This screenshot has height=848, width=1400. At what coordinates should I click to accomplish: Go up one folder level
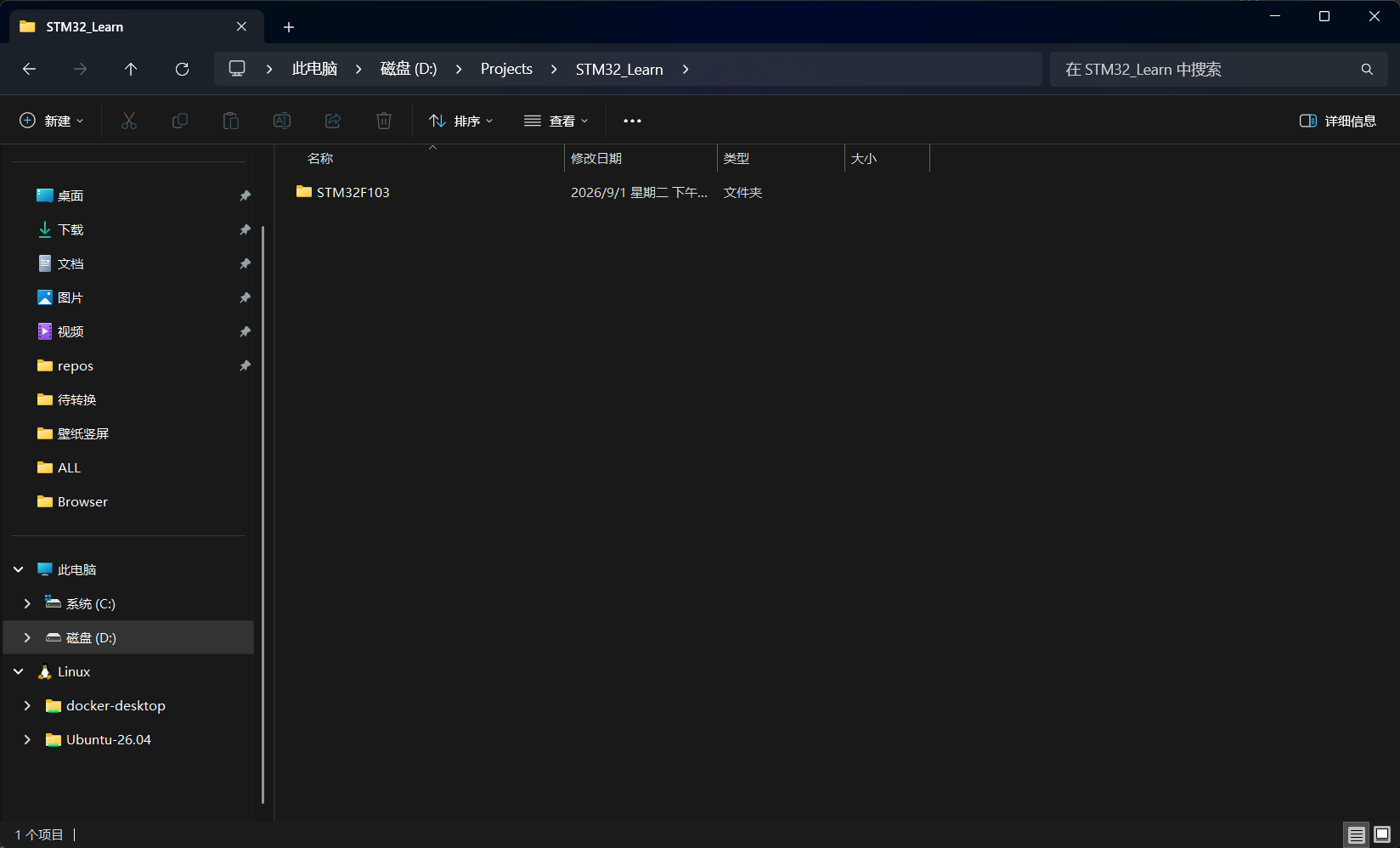[131, 69]
